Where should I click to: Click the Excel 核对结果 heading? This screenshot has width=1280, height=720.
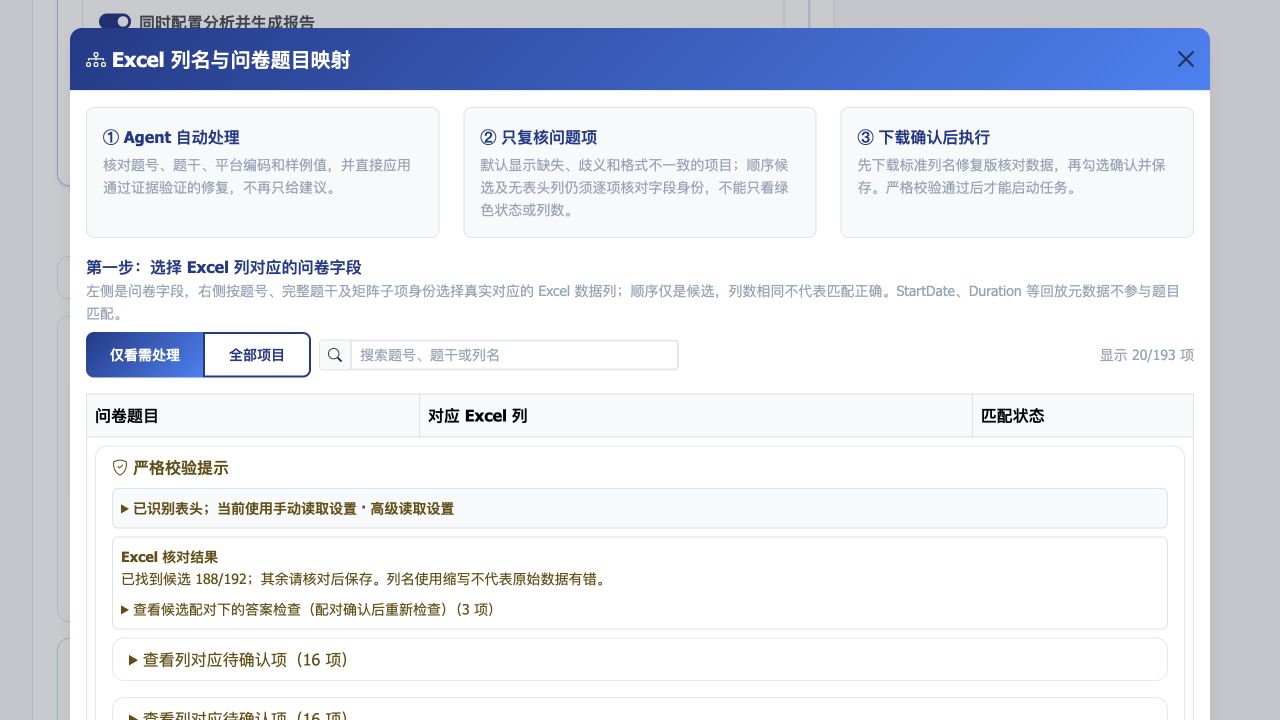[x=169, y=557]
